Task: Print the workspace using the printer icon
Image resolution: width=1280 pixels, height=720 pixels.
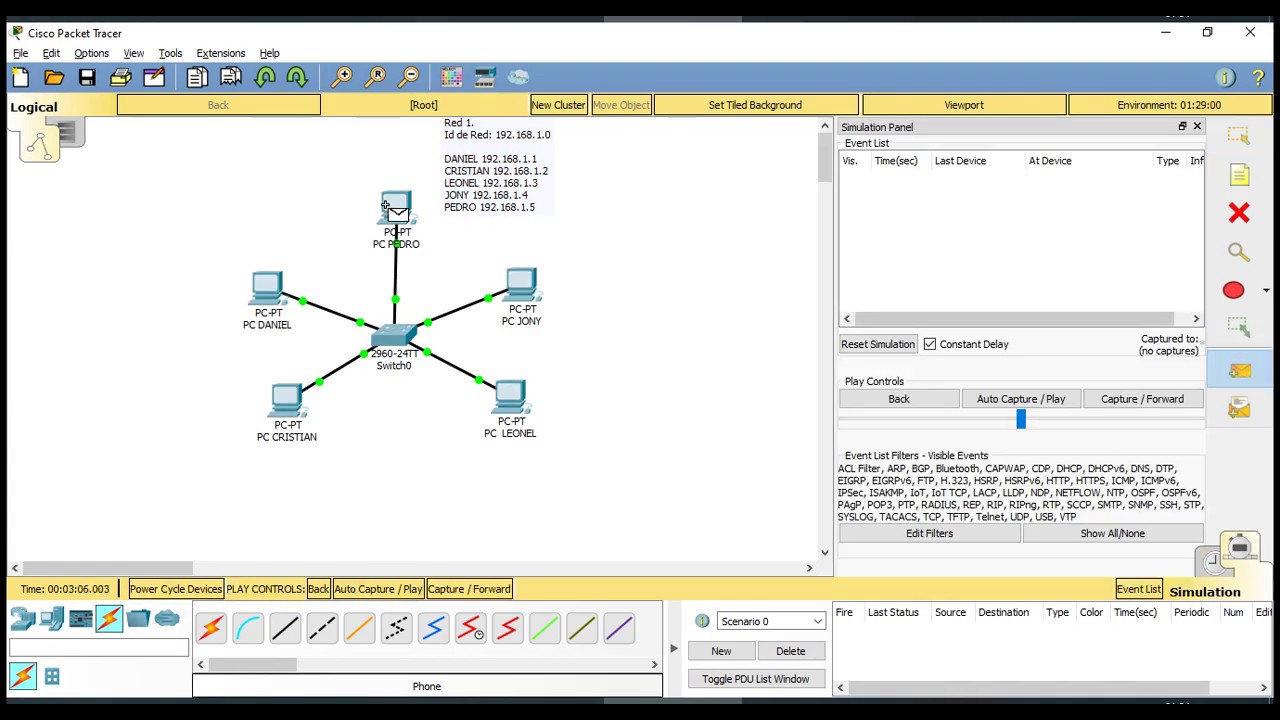Action: pos(120,77)
